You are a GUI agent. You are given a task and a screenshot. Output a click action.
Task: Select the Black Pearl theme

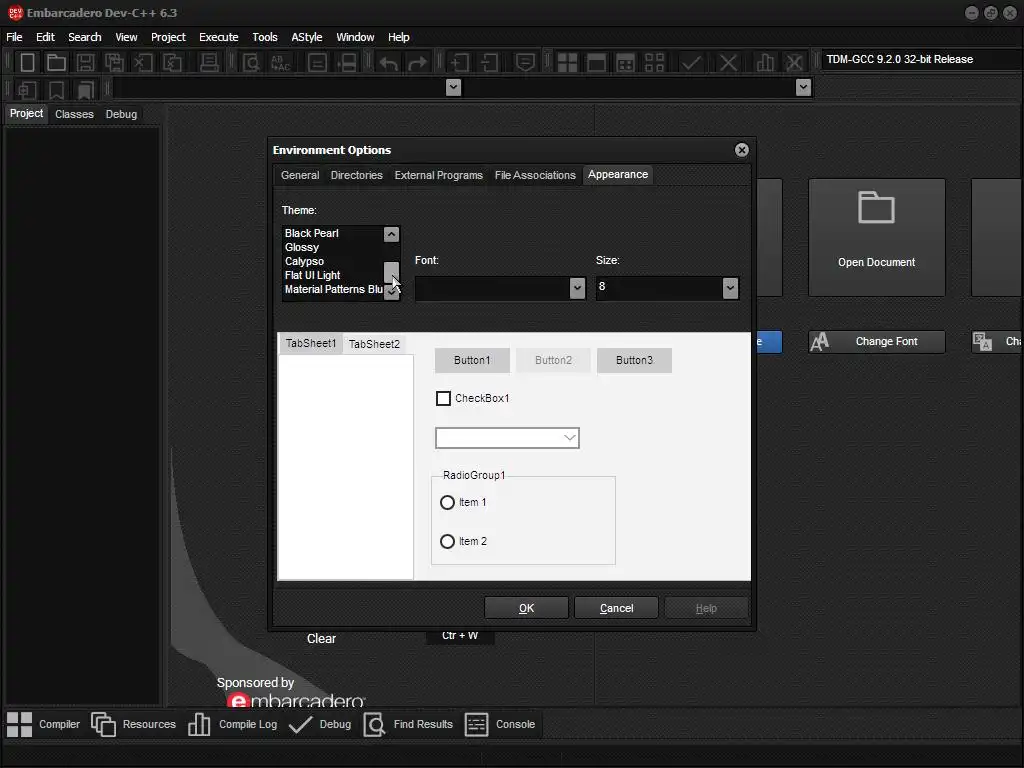pyautogui.click(x=333, y=233)
